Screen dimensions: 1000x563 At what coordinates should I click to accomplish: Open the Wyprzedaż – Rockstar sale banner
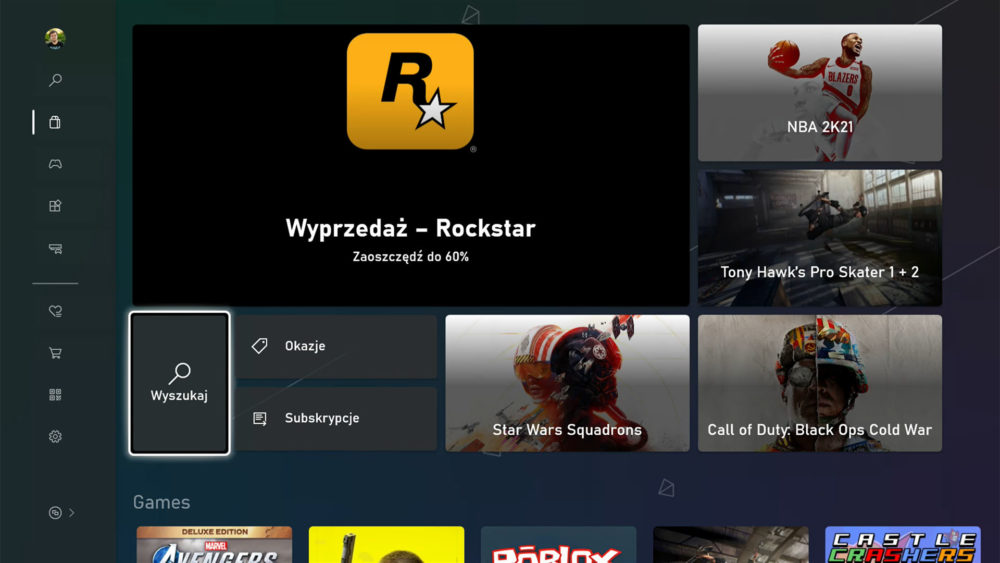click(411, 165)
